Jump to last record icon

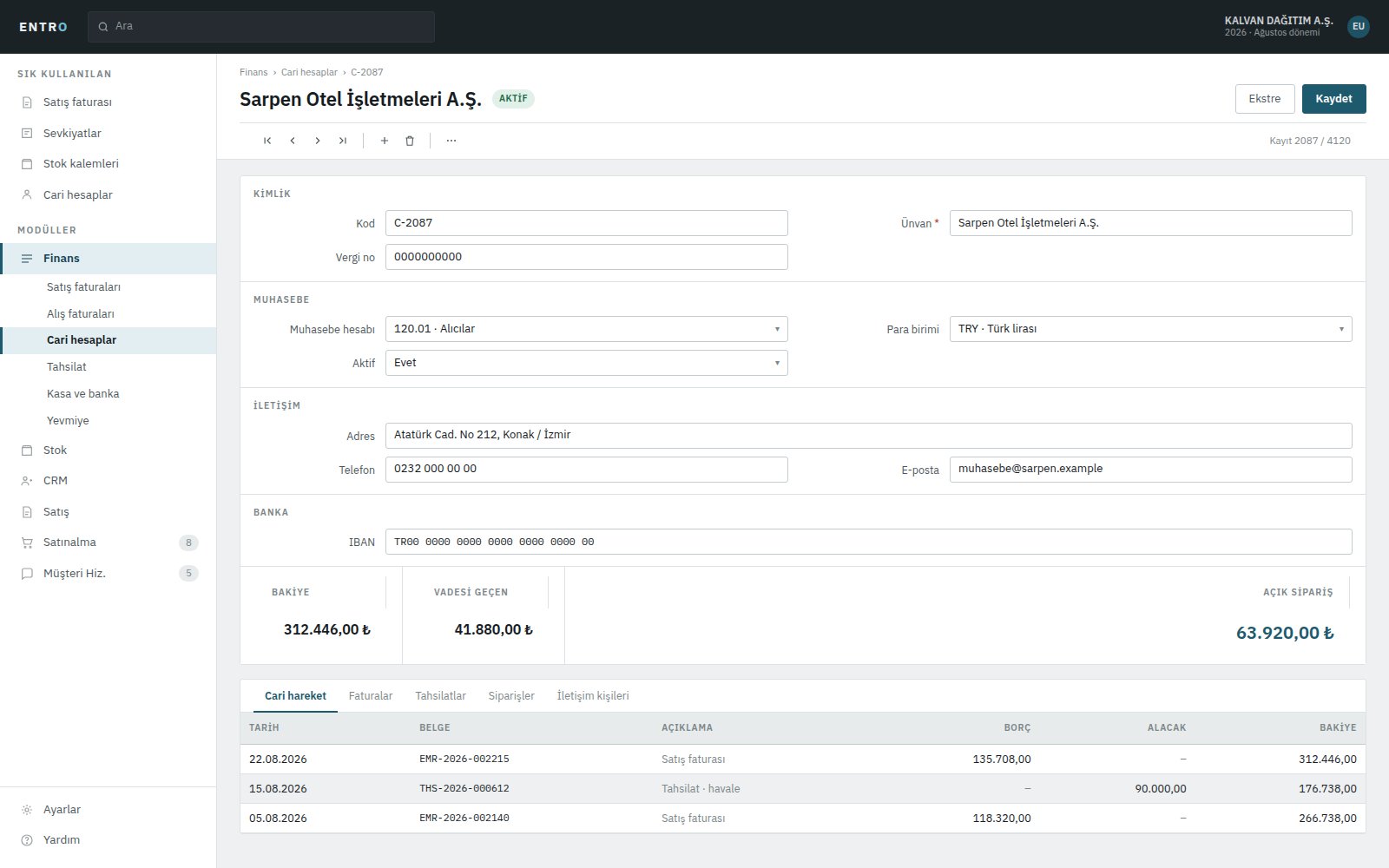click(x=343, y=141)
